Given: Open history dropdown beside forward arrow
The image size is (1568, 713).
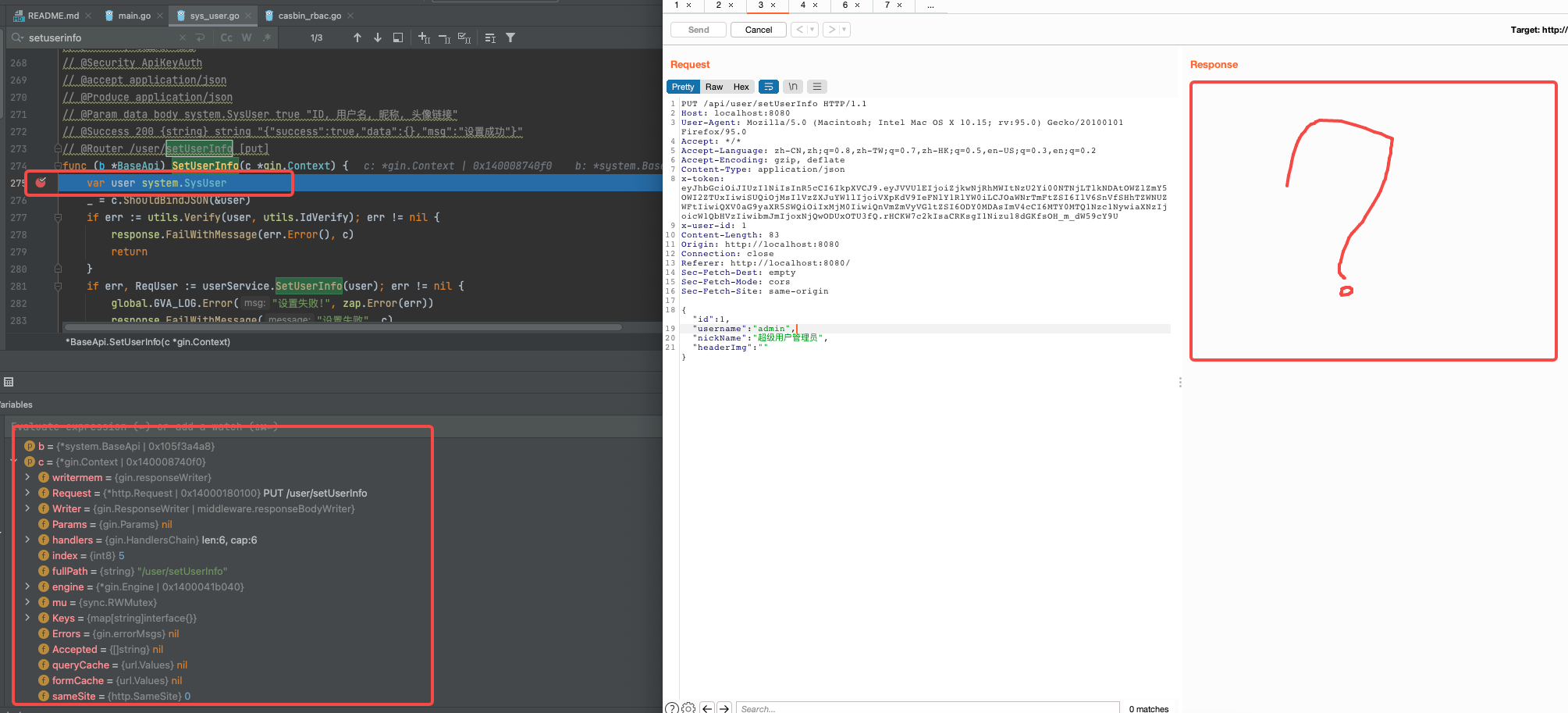Looking at the screenshot, I should tap(844, 30).
